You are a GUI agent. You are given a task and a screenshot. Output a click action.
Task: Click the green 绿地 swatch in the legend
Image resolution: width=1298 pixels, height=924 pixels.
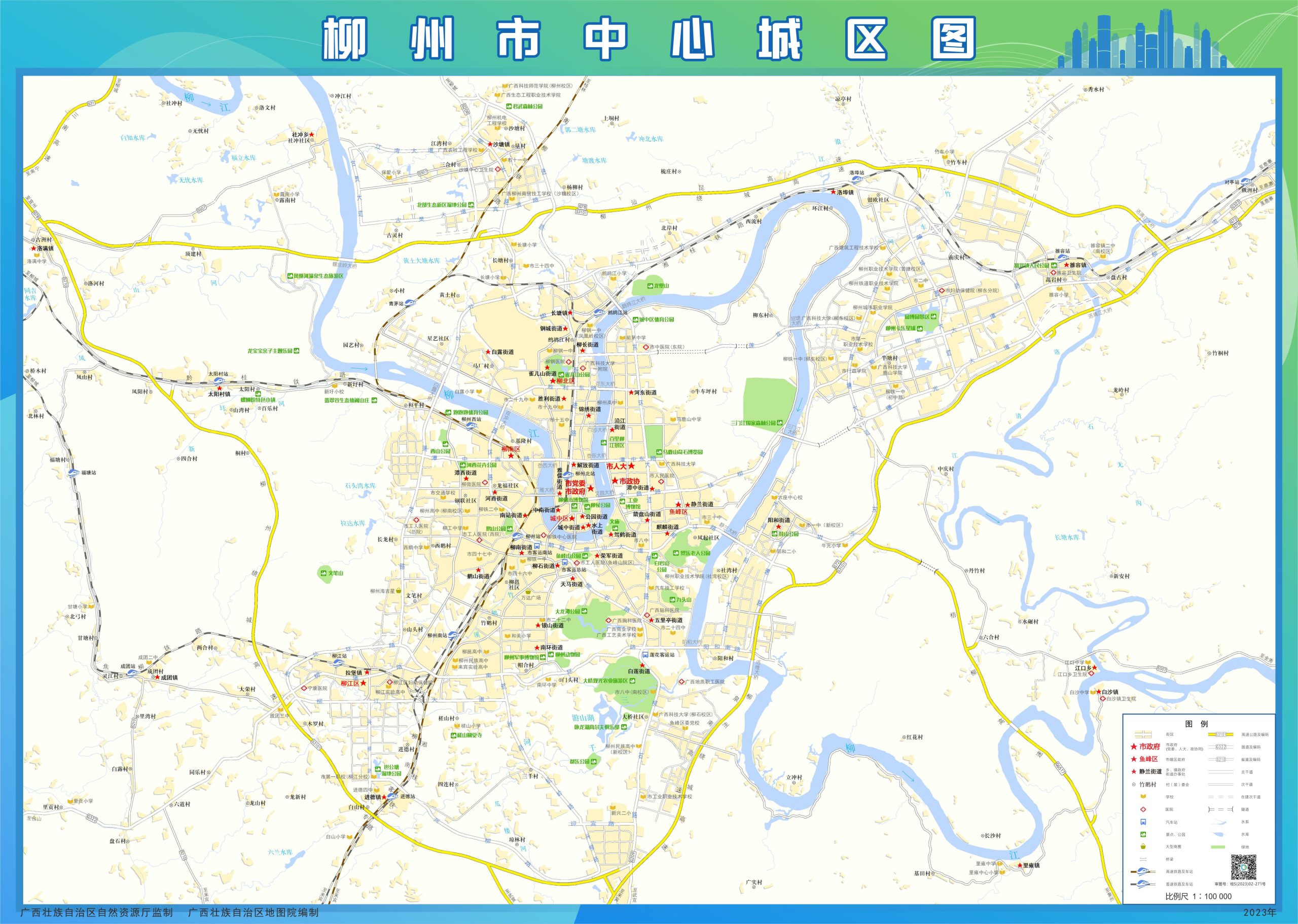(x=1218, y=846)
